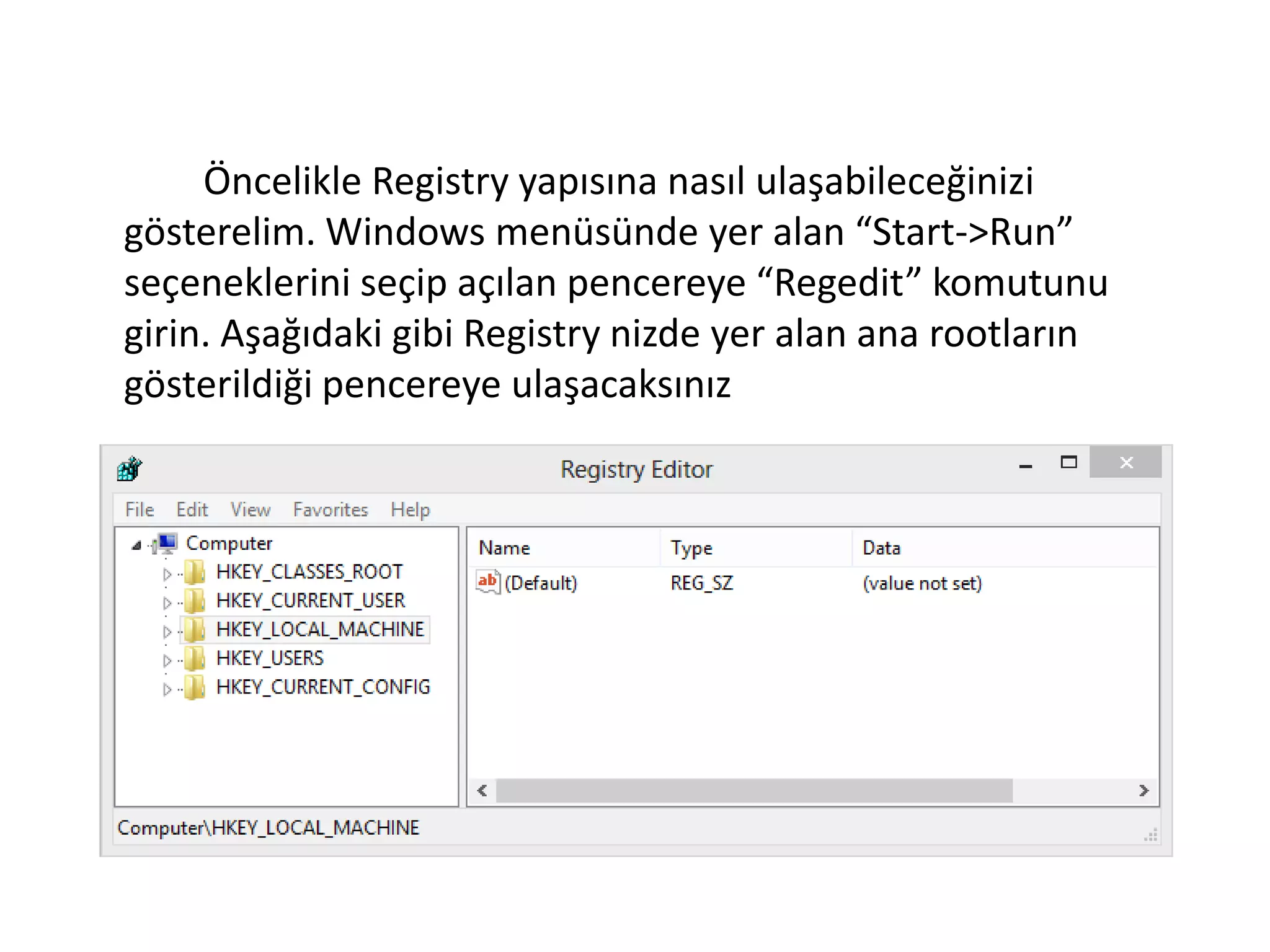
Task: Minimize the Registry Editor window
Action: [1026, 465]
